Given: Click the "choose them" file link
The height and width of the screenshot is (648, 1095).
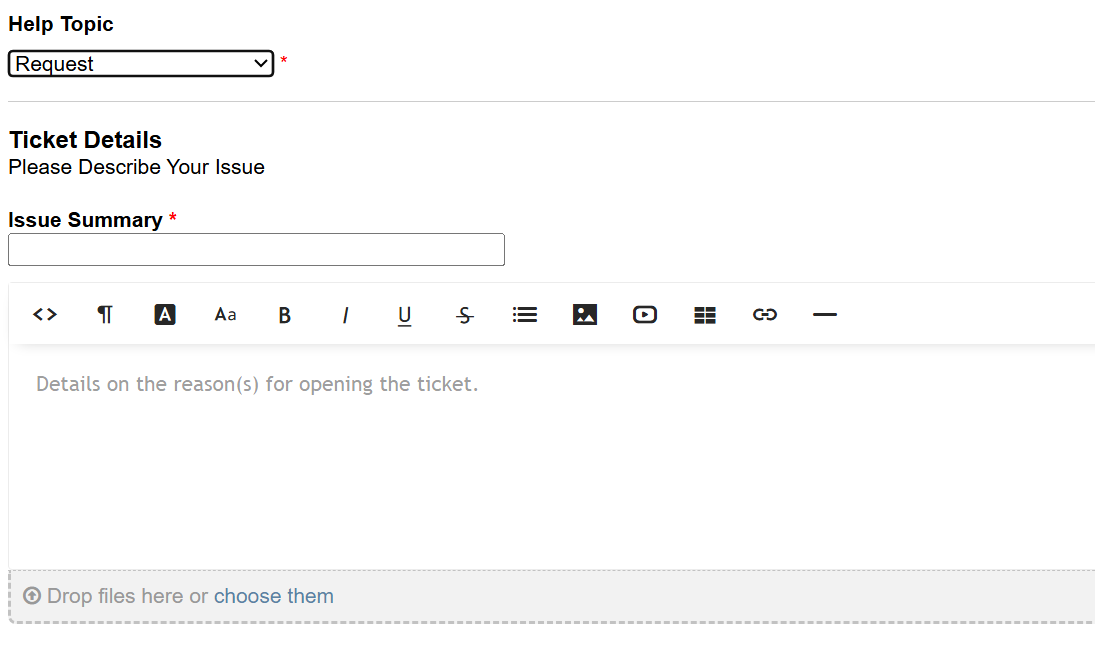Looking at the screenshot, I should 274,596.
